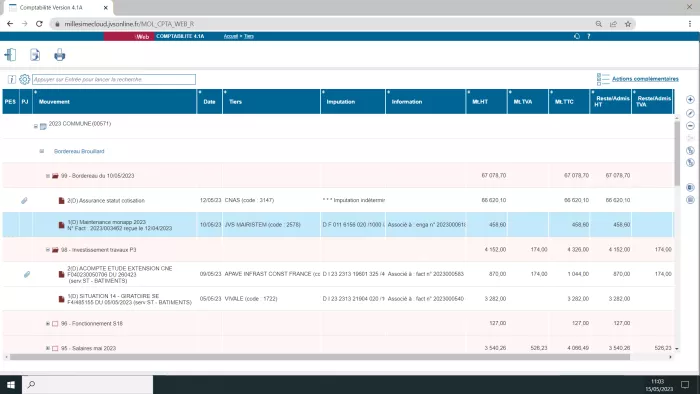
Task: Collapse the 98 - Investissement travaux P3 node
Action: click(48, 250)
